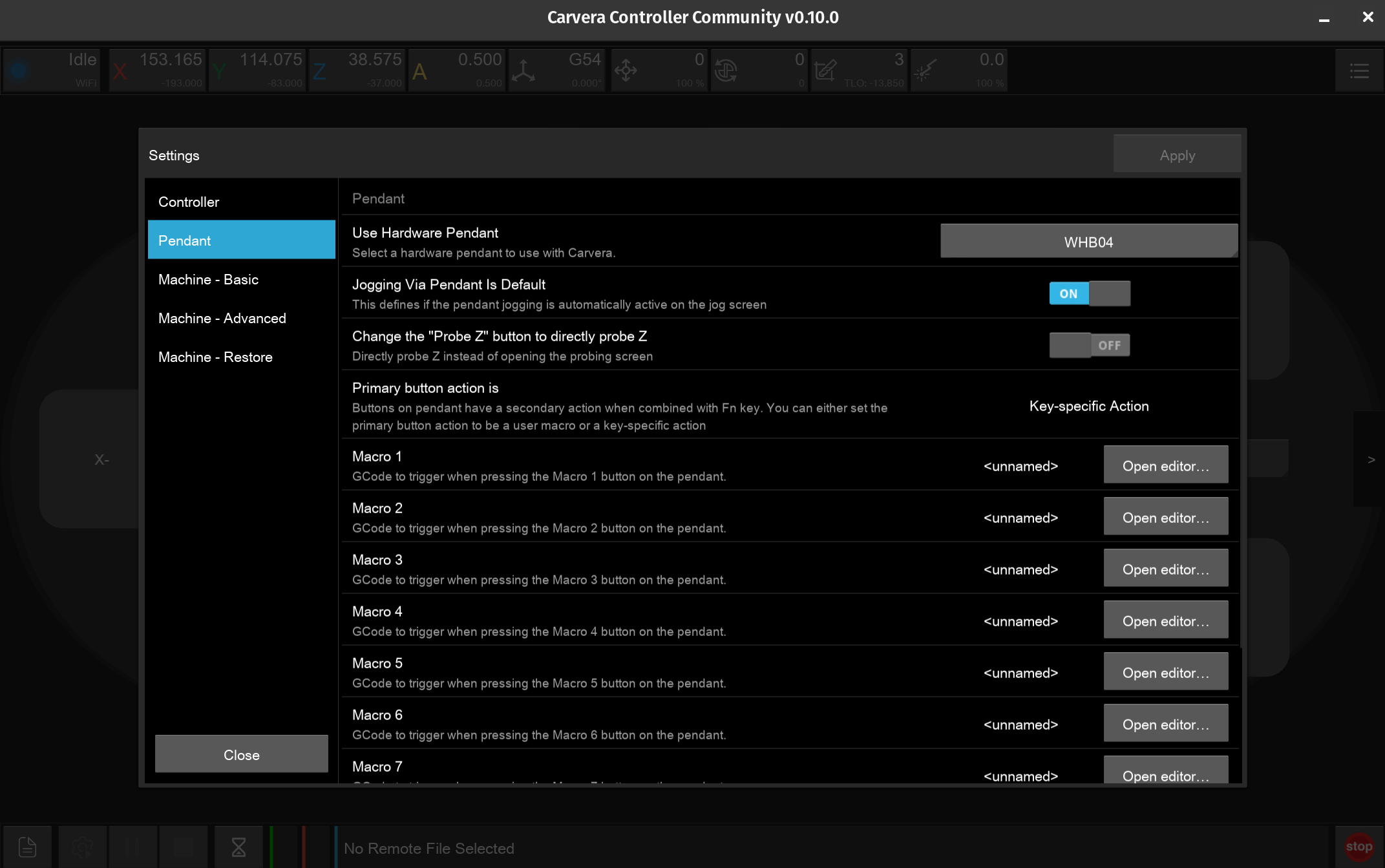Open the Key-specific Action option selector
Viewport: 1385px width, 868px height.
click(x=1088, y=406)
